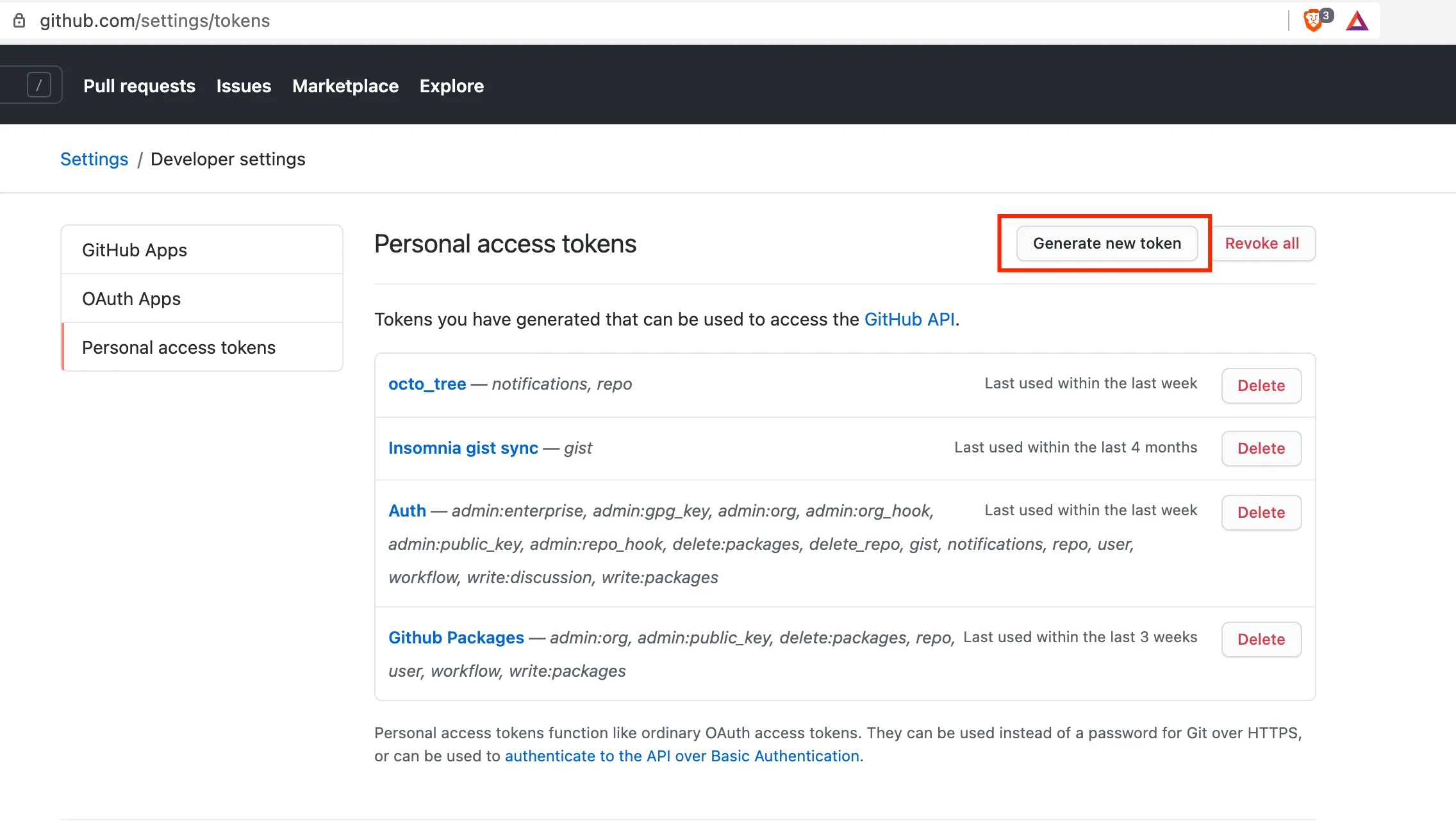The width and height of the screenshot is (1456, 828).
Task: Click the 'notifications, repo' scopes text
Action: pyautogui.click(x=562, y=384)
